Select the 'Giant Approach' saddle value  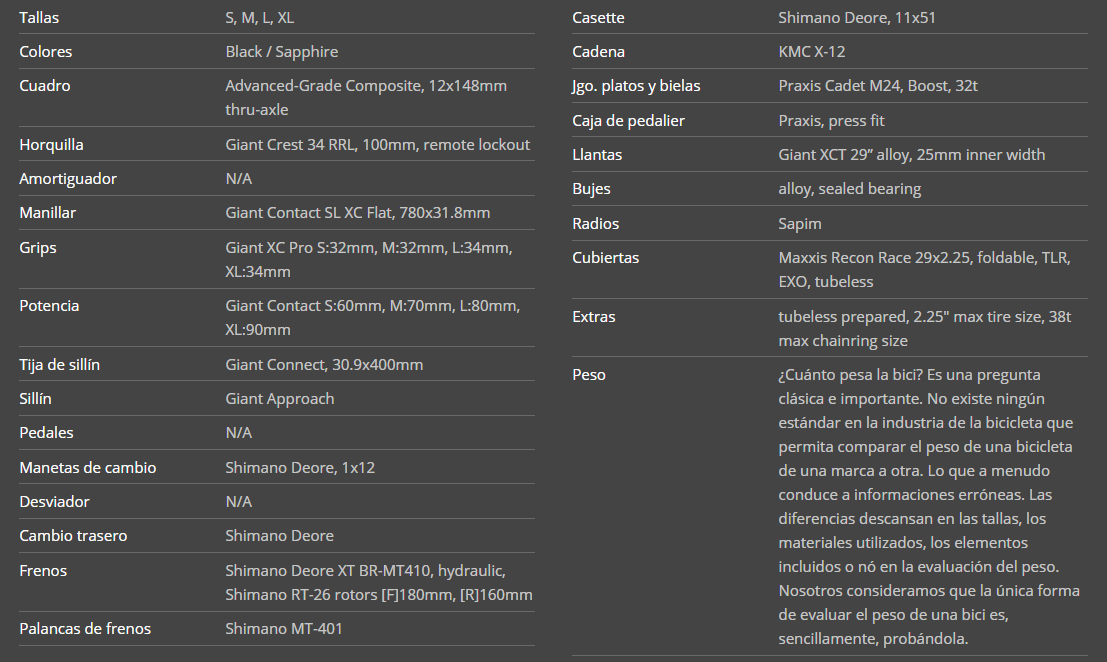pos(279,399)
